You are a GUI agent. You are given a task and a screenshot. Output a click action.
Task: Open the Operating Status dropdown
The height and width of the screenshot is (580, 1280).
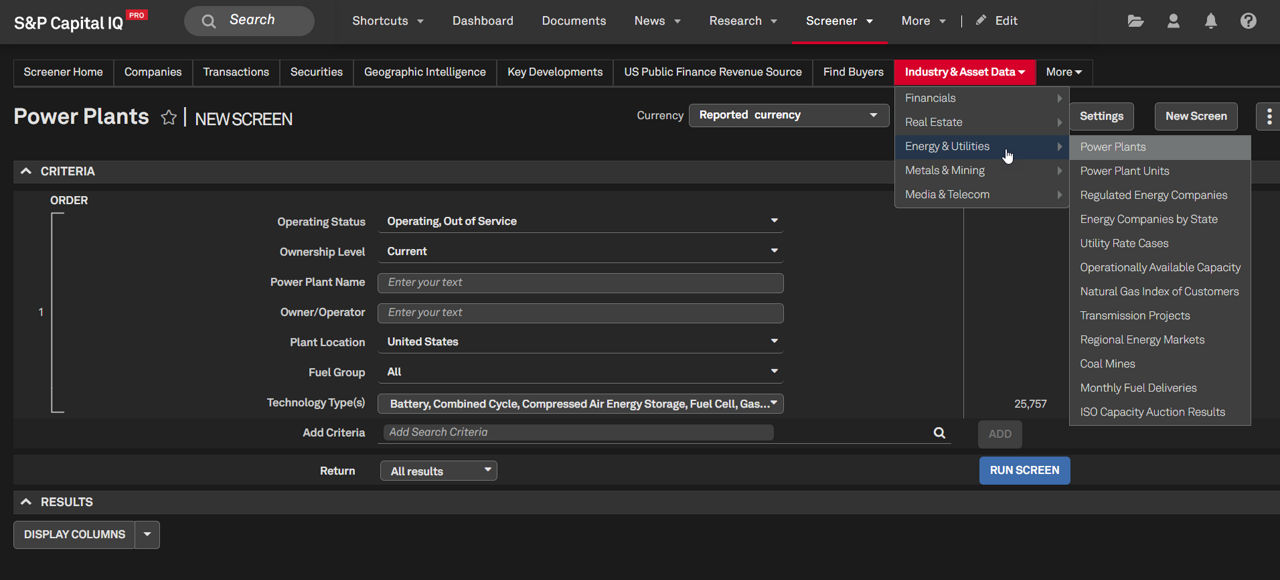click(580, 221)
